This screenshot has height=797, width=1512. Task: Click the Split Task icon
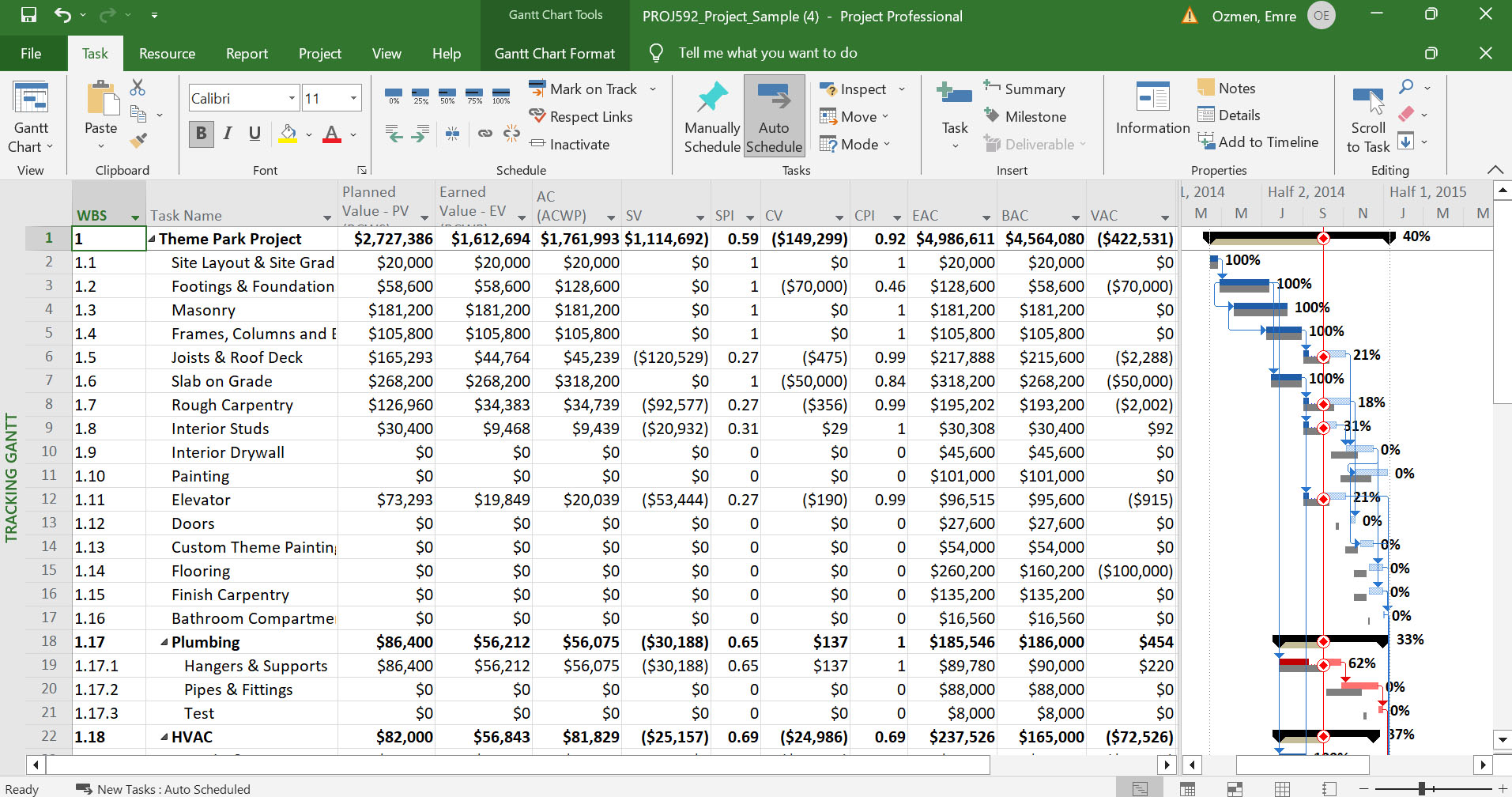pos(452,134)
